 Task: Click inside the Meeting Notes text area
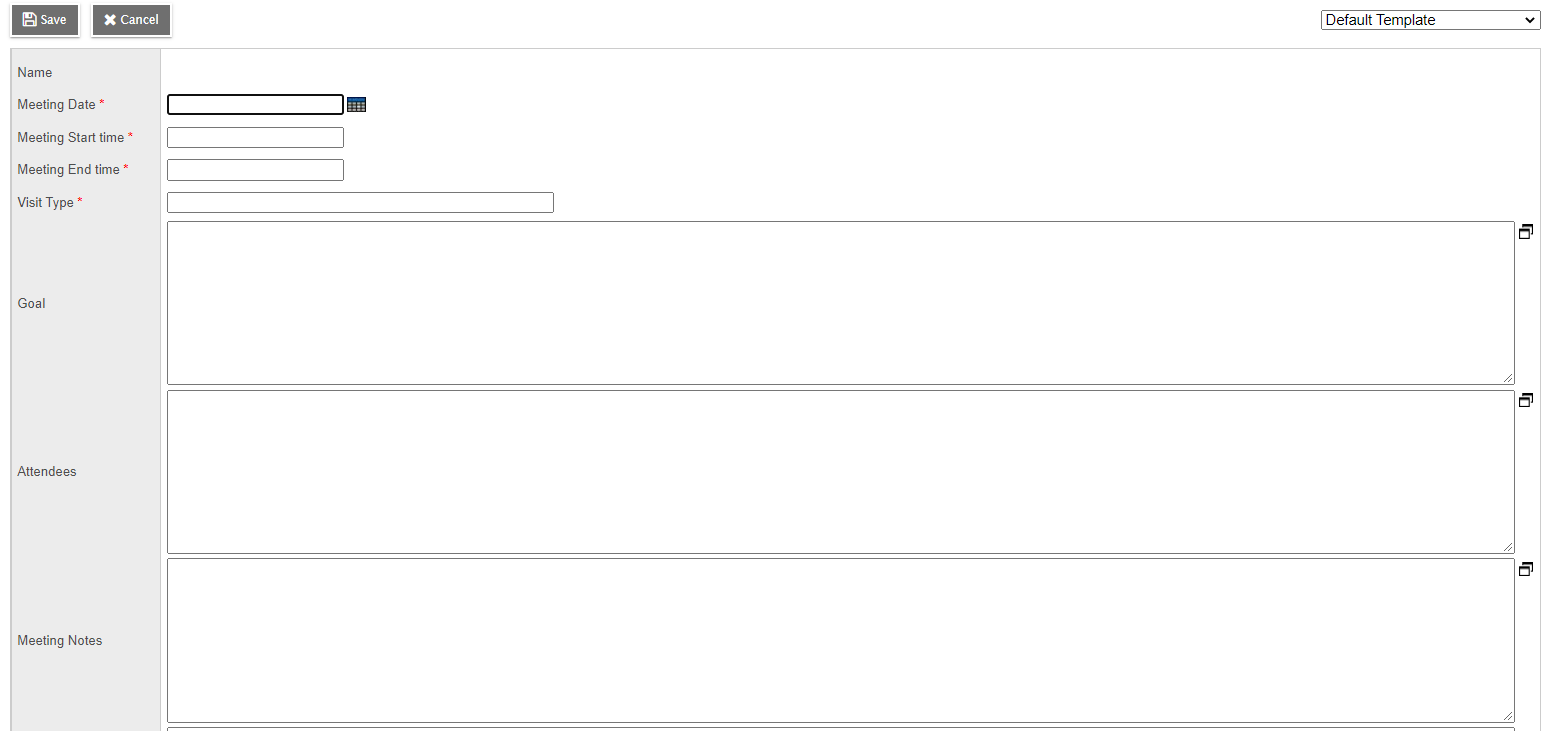(840, 640)
